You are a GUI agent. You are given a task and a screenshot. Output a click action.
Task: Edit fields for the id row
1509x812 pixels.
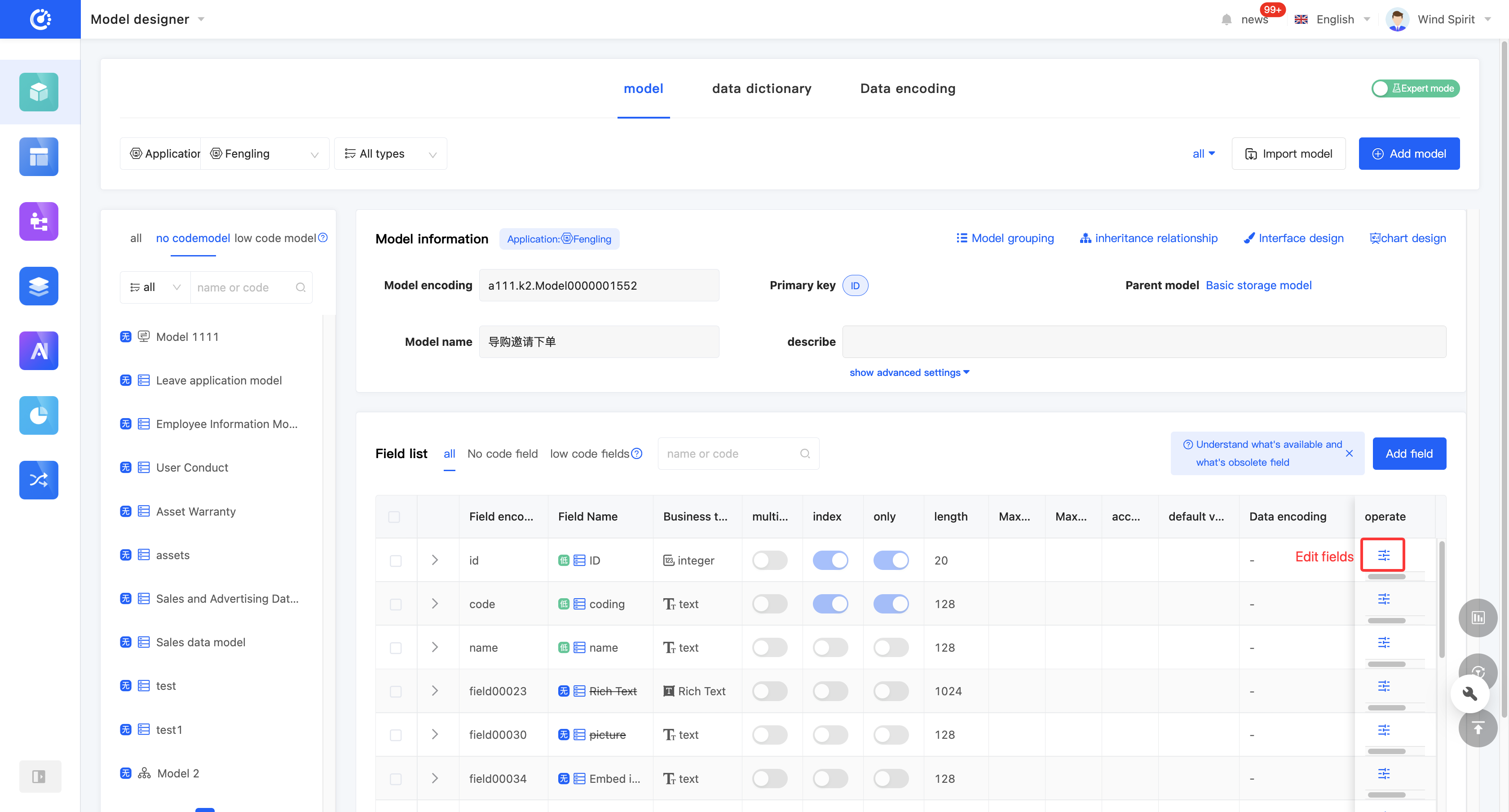pyautogui.click(x=1383, y=555)
